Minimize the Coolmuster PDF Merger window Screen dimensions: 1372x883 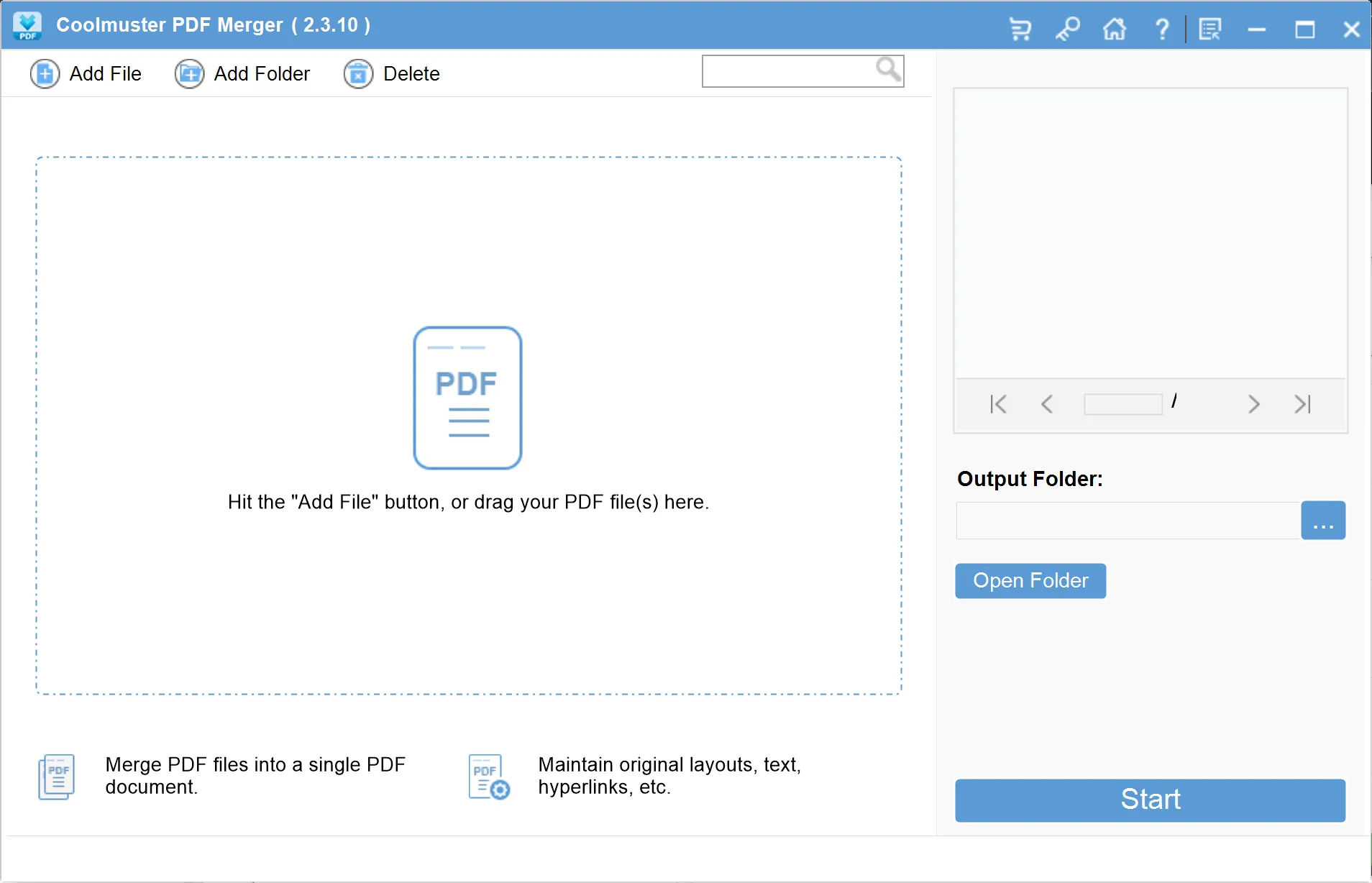[x=1257, y=29]
